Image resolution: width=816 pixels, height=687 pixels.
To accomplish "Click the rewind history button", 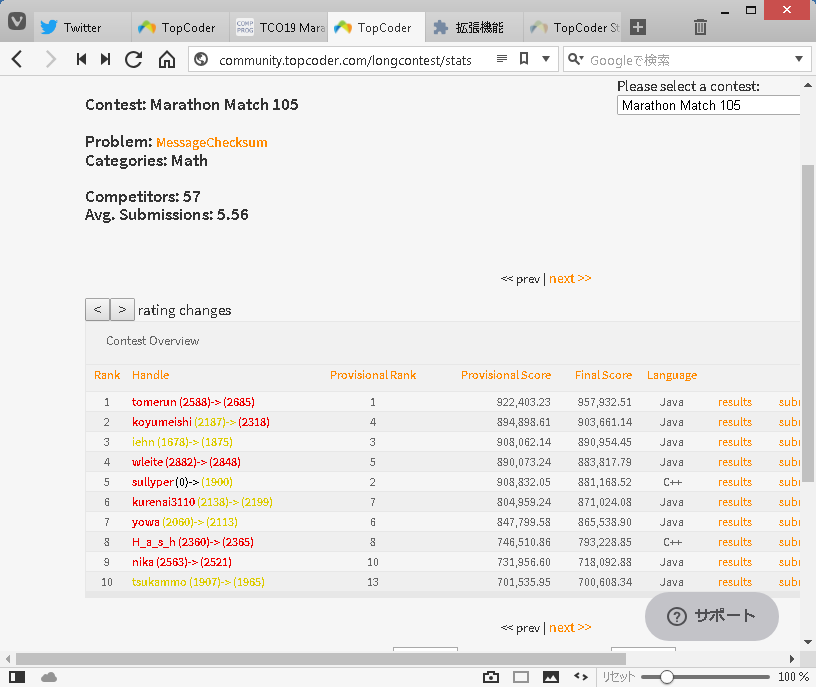I will pos(81,59).
